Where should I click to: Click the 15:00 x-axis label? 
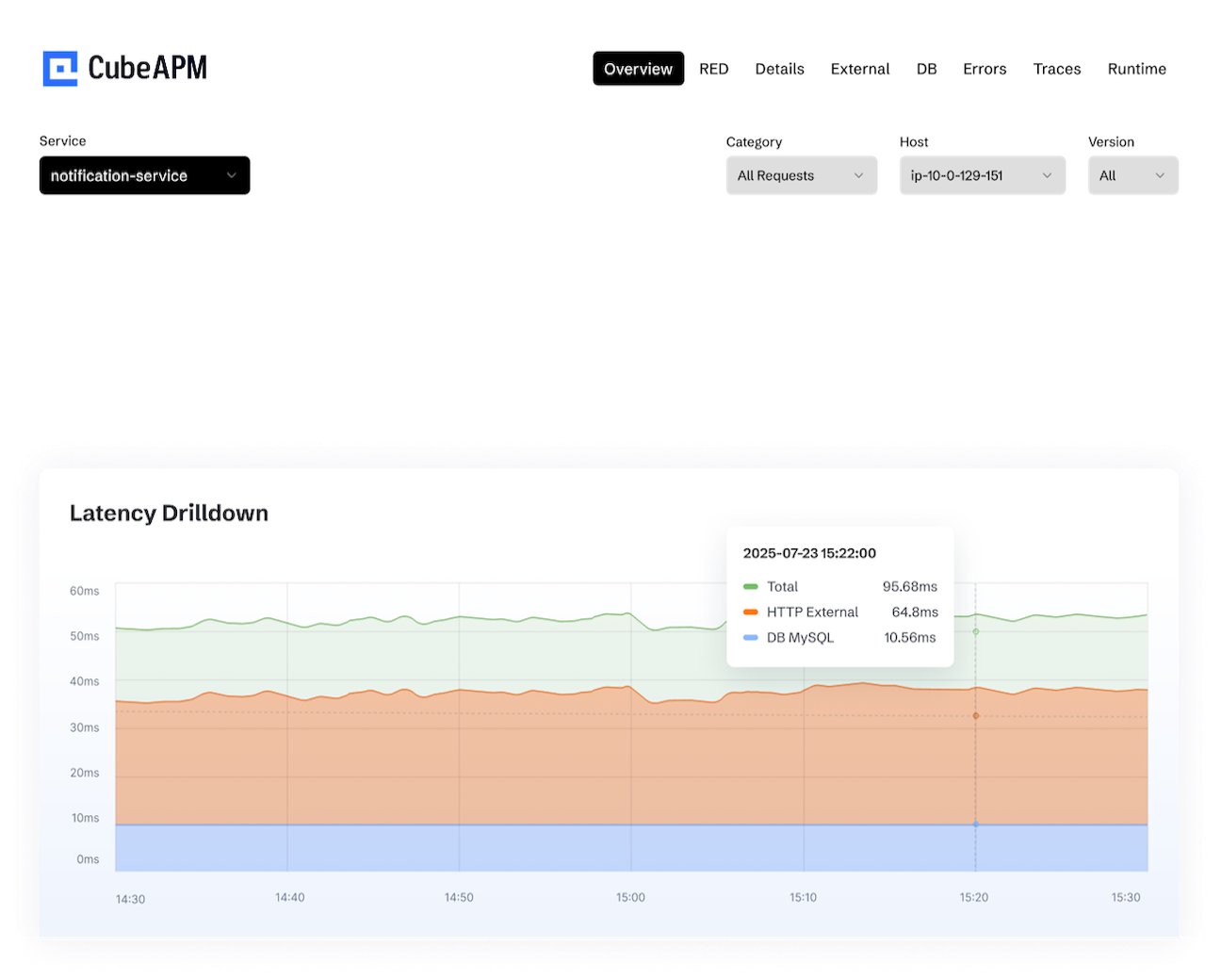[630, 897]
